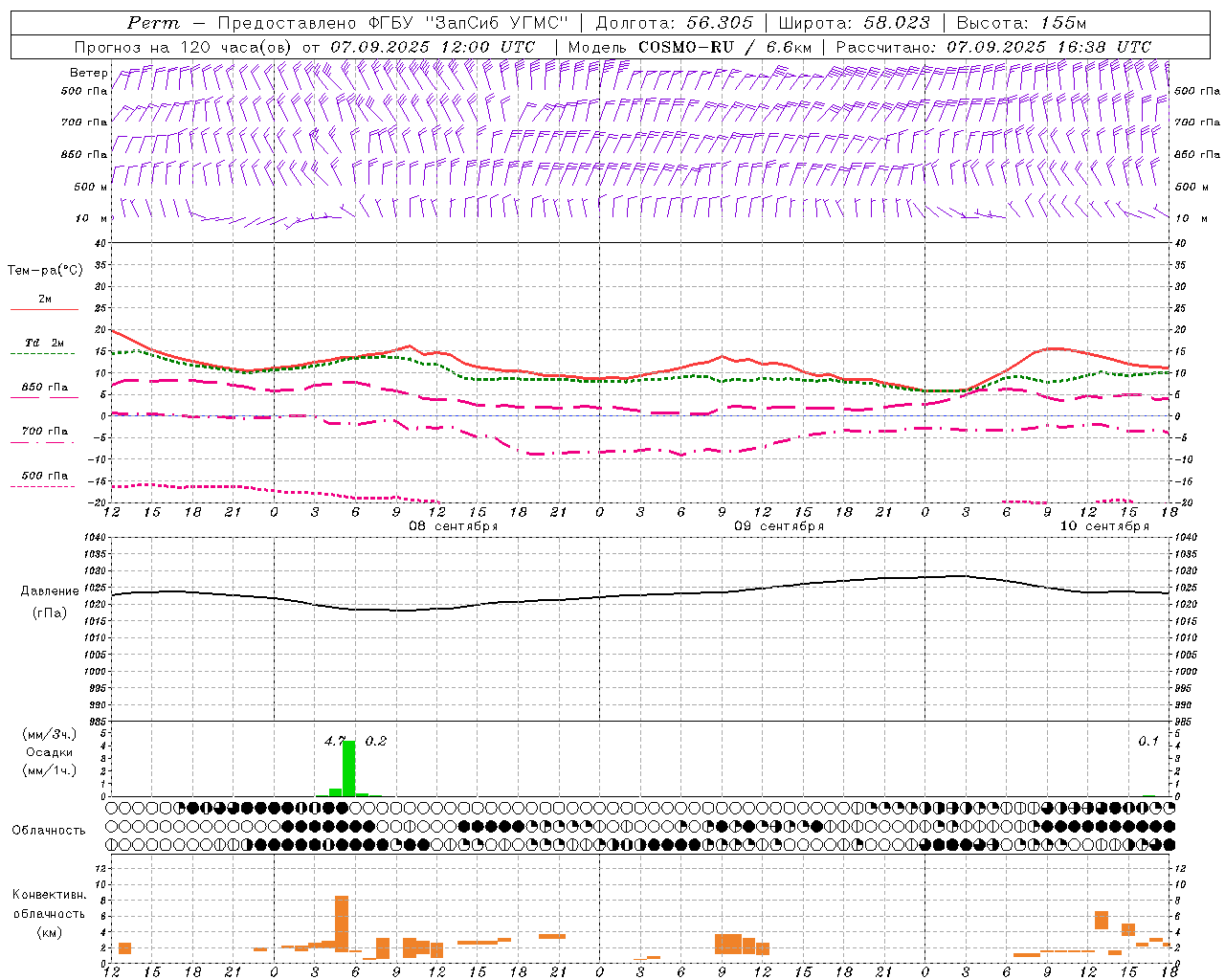This screenshot has height=980, width=1225.
Task: Click the "0.1" precipitation amount value
Action: [x=1148, y=741]
